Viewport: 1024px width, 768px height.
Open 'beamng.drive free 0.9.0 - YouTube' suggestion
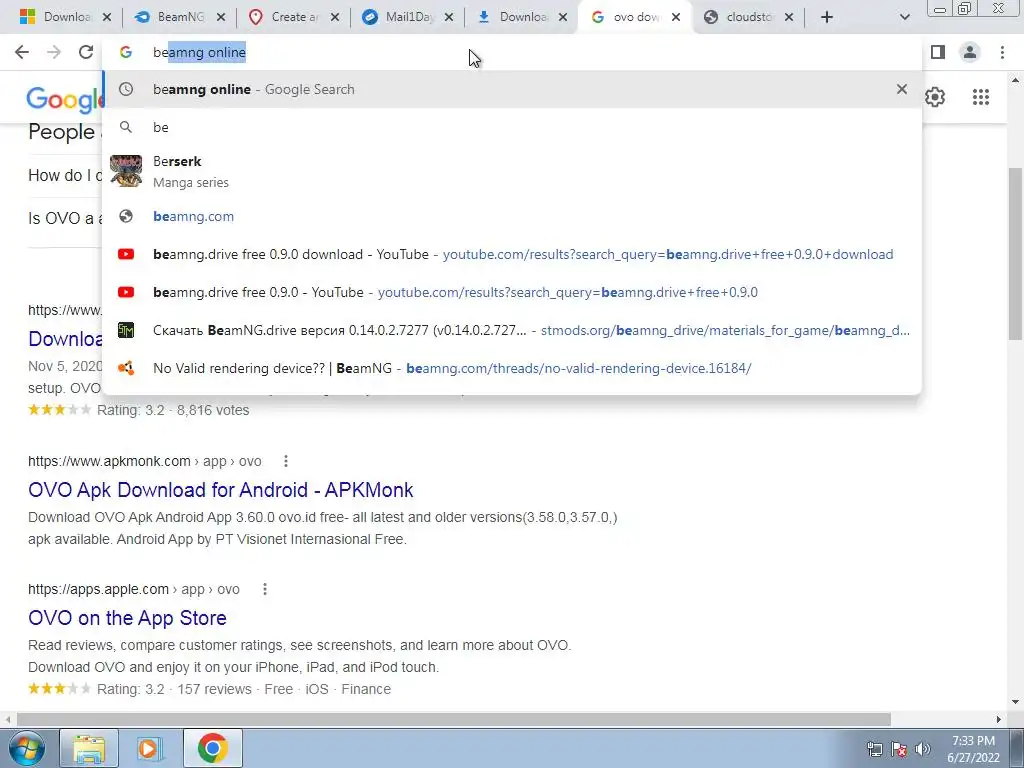pyautogui.click(x=512, y=292)
